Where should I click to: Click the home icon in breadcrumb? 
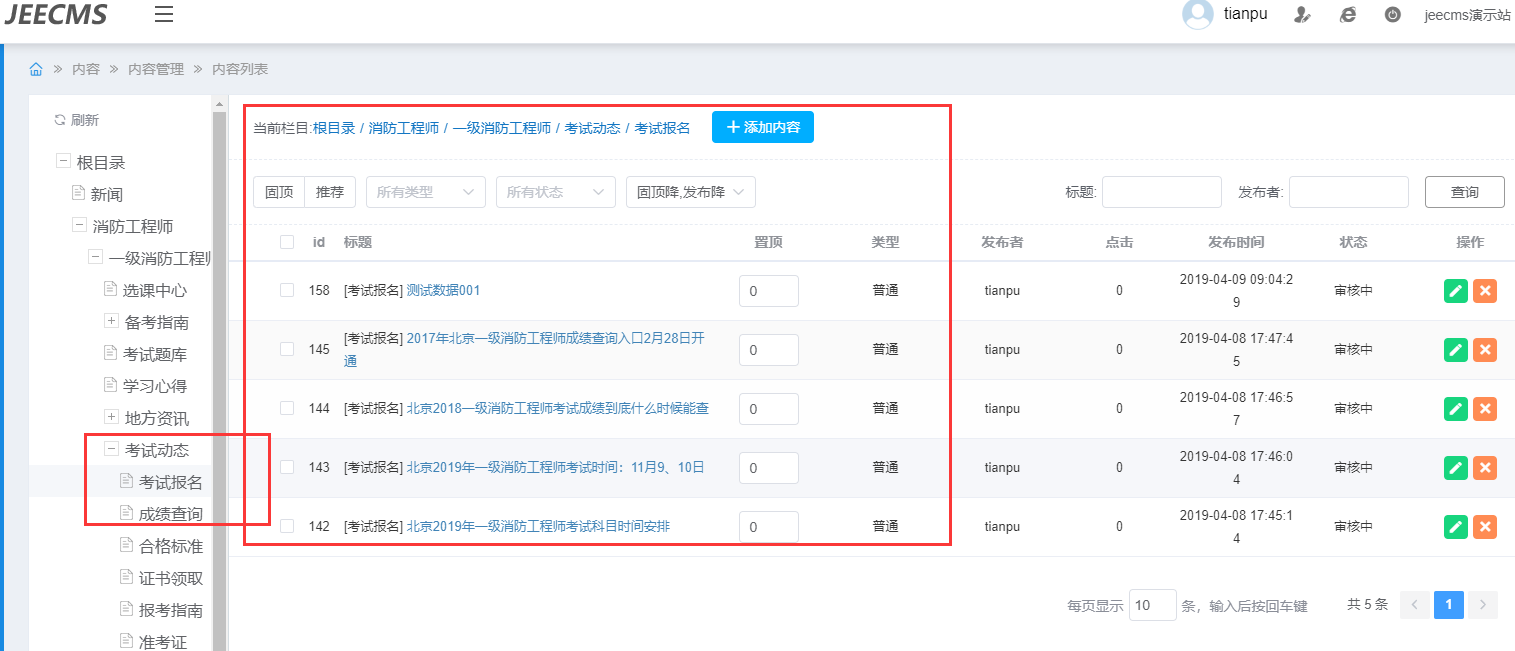coord(36,69)
